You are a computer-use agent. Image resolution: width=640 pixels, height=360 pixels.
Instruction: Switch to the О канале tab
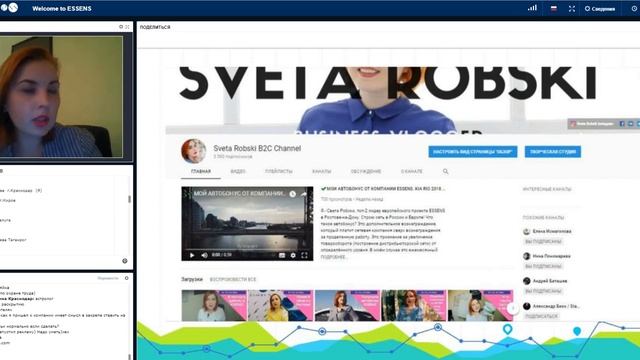411,171
